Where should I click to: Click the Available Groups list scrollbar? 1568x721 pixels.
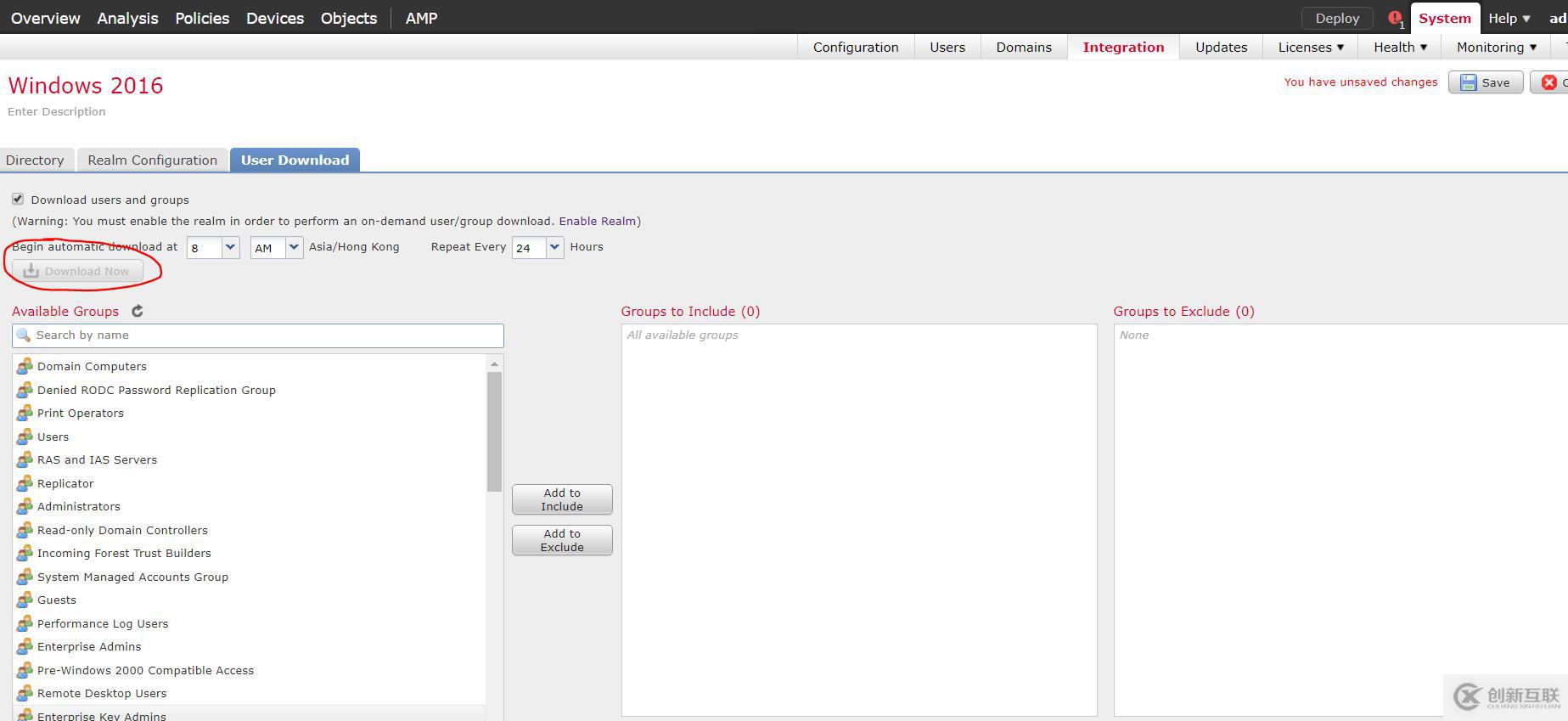coord(494,431)
